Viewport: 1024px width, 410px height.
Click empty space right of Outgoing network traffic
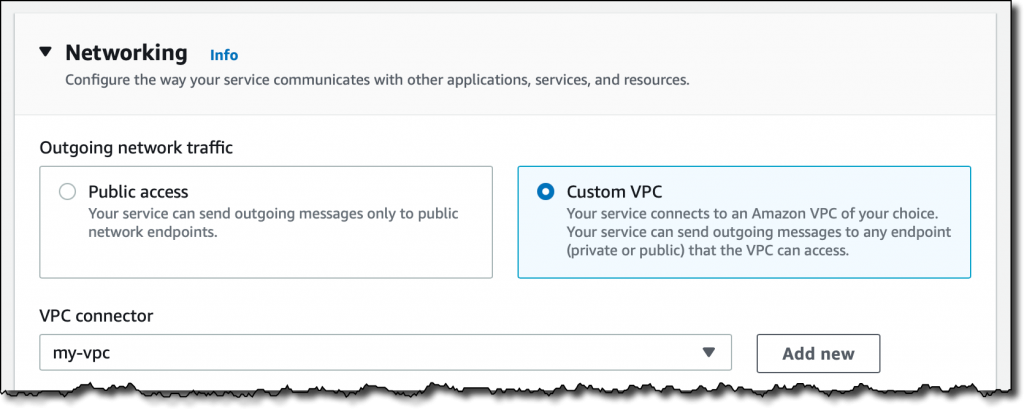[x=600, y=147]
